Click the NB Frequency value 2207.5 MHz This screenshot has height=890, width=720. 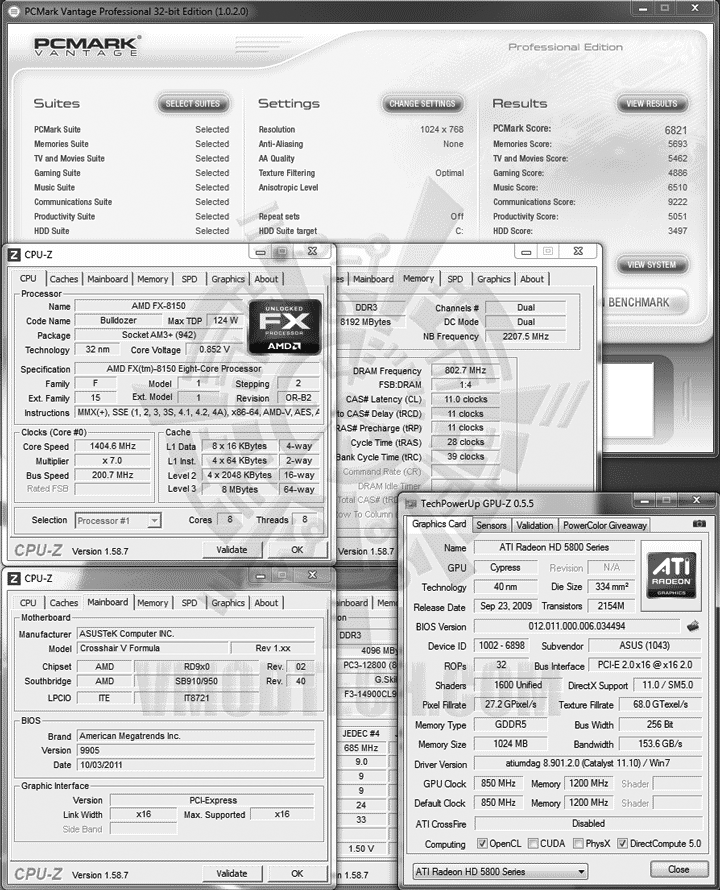click(525, 336)
